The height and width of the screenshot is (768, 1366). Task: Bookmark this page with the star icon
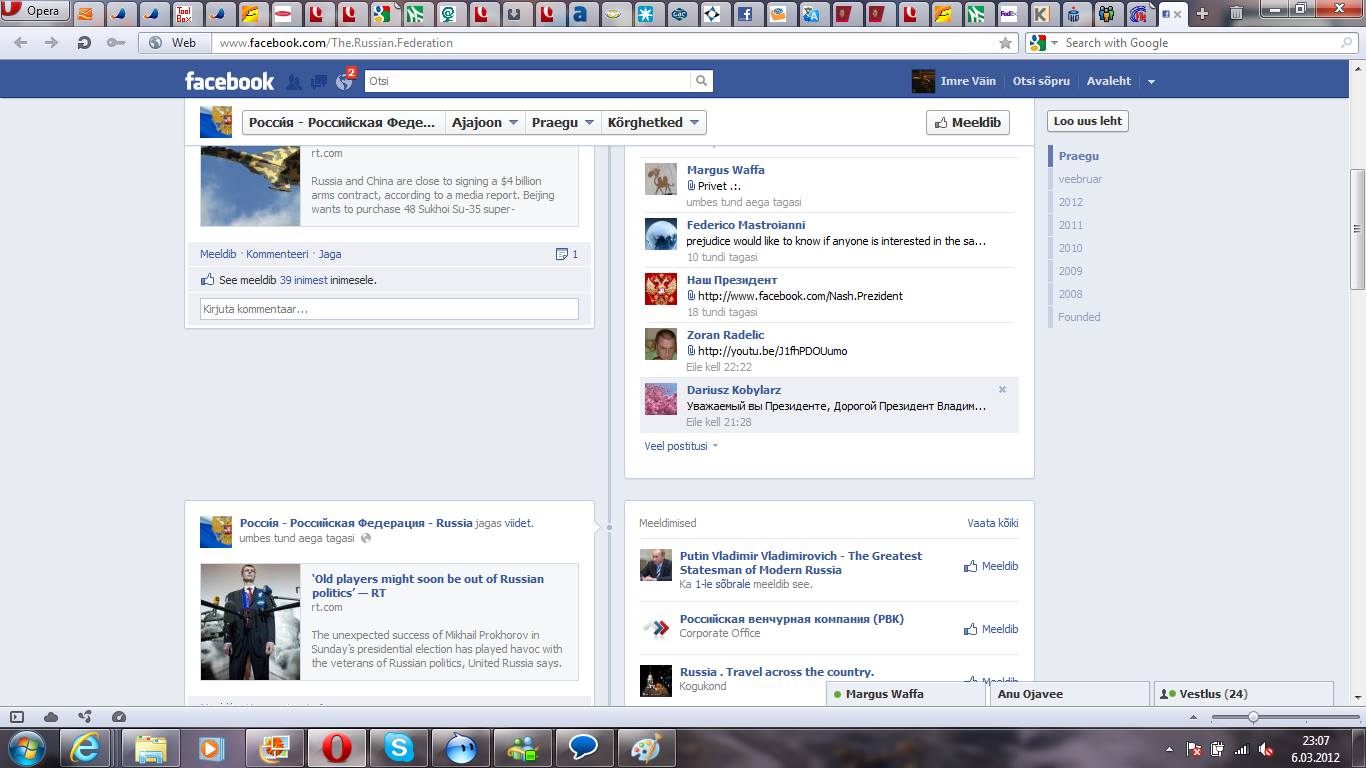tap(1005, 43)
